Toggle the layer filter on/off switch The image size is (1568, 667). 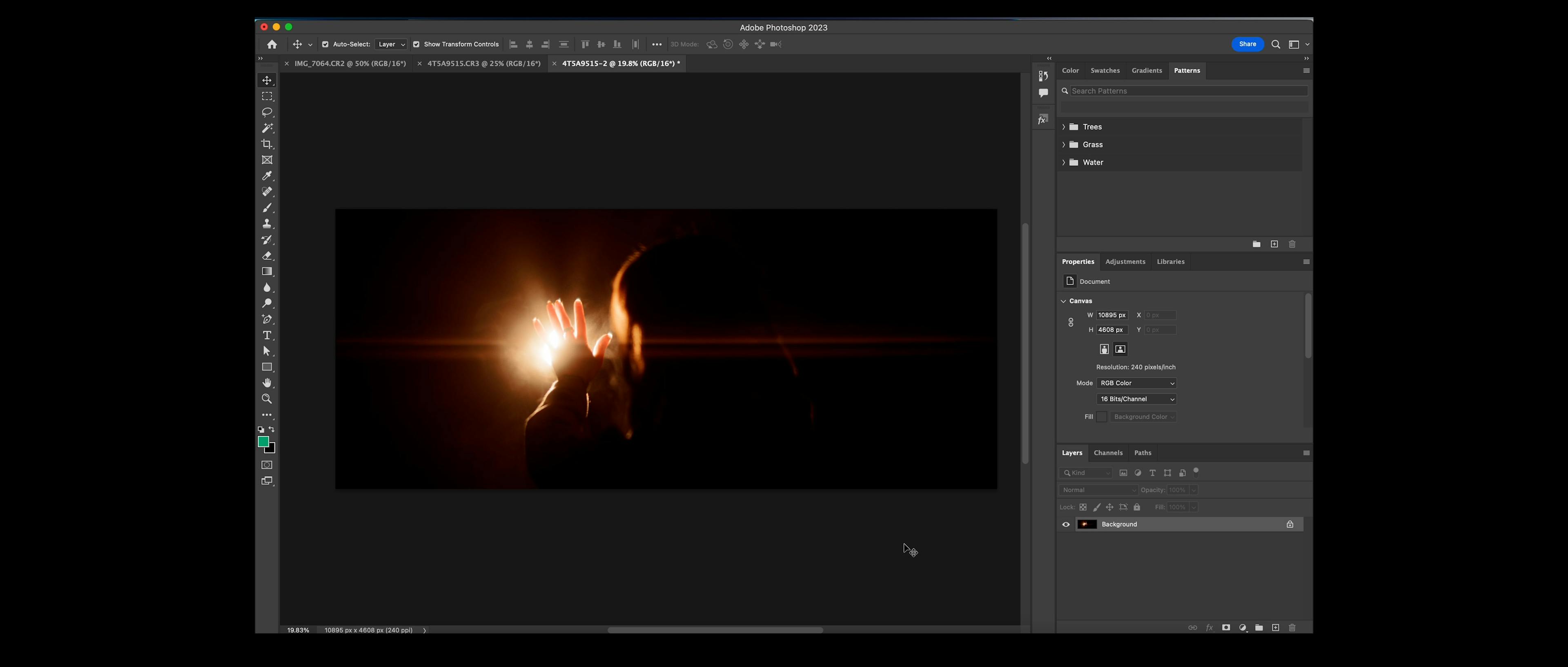1196,470
